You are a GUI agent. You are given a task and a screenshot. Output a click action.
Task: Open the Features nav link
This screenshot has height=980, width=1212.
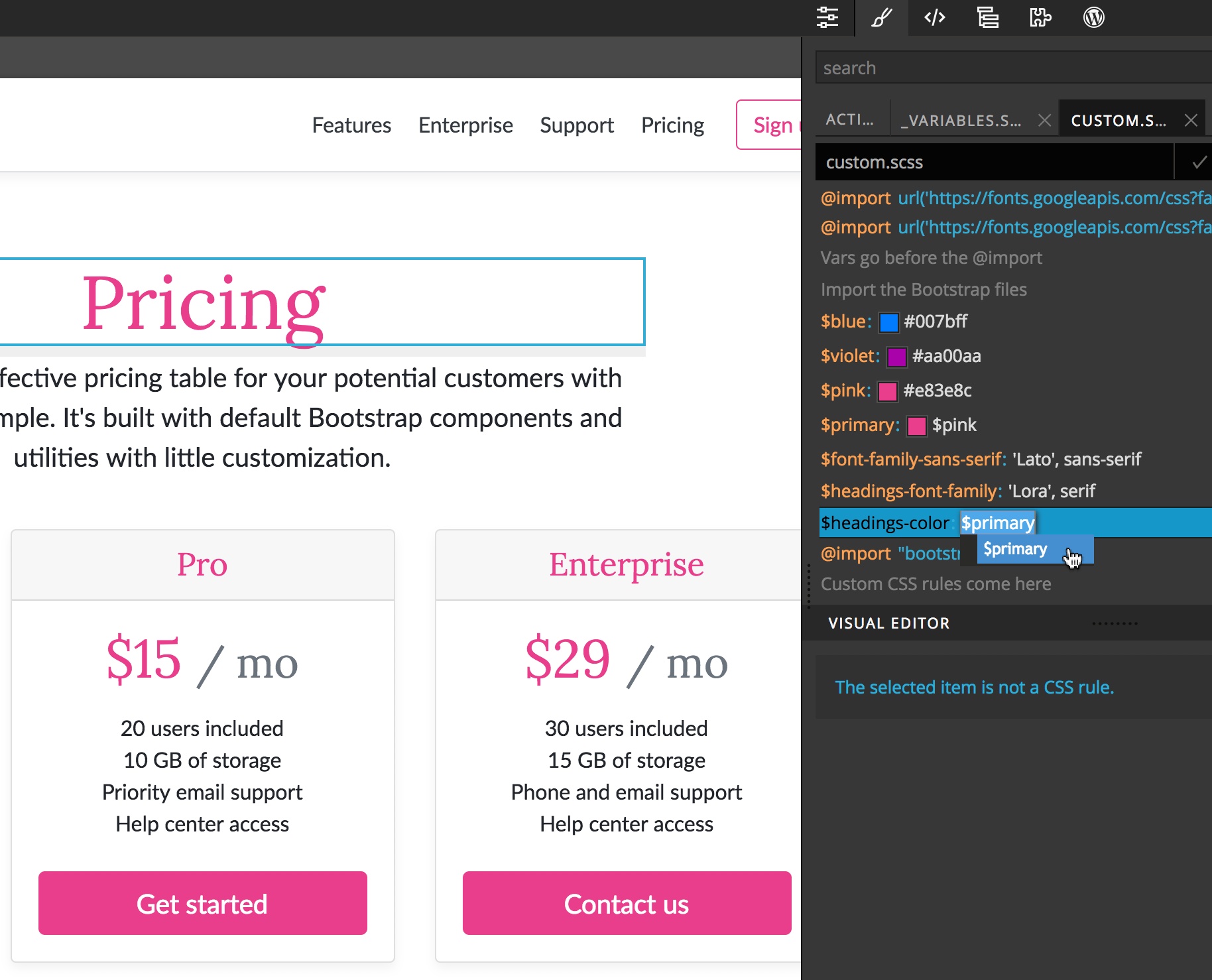click(351, 125)
